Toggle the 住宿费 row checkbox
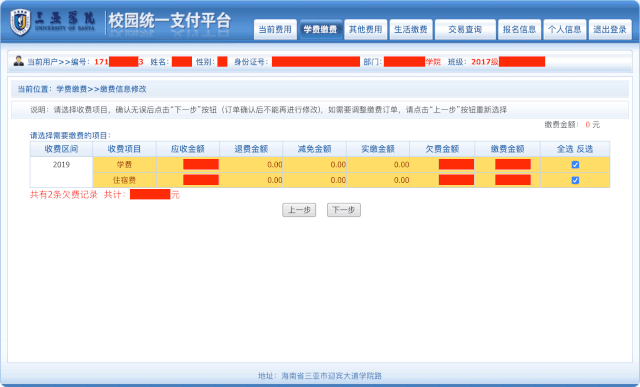The width and height of the screenshot is (640, 387). click(x=575, y=180)
